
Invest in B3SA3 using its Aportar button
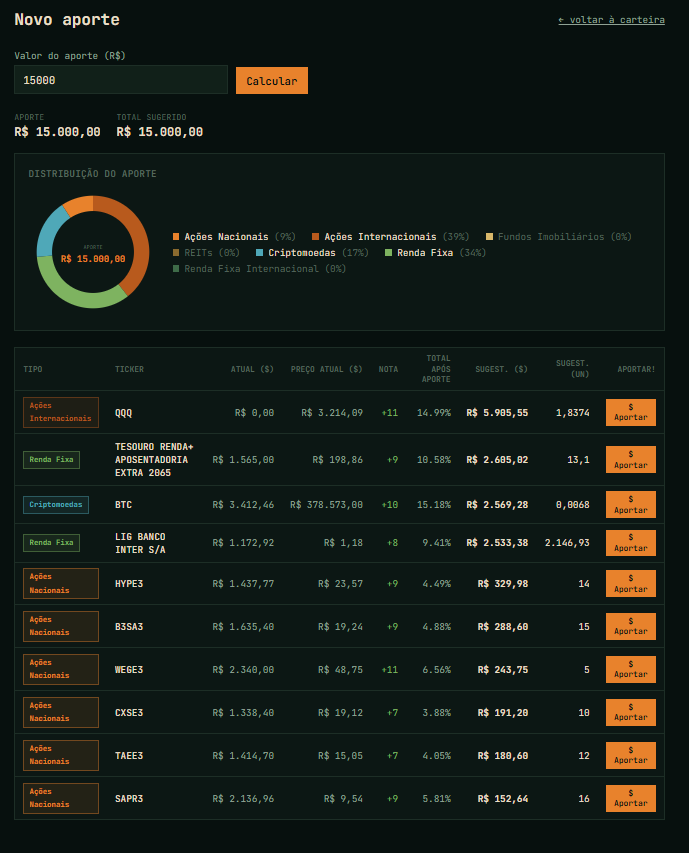(x=630, y=627)
